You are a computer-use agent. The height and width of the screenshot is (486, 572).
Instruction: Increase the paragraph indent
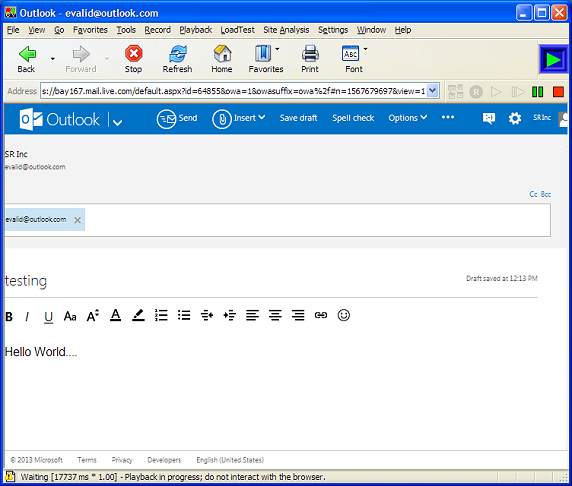click(x=230, y=315)
